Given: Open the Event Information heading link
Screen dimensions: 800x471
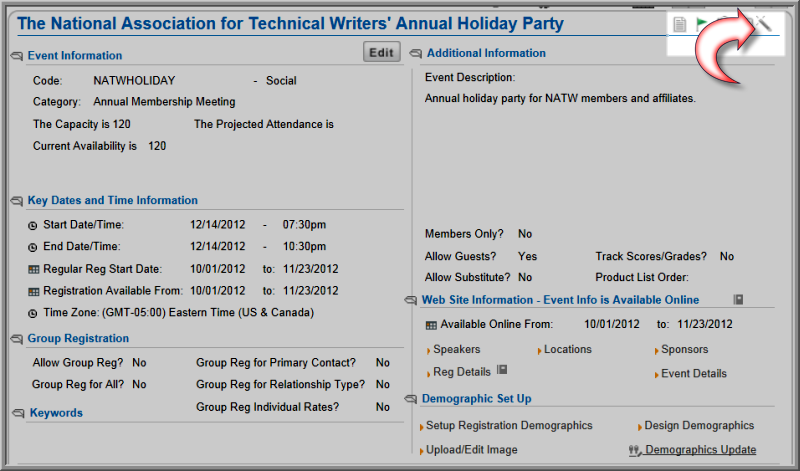Looking at the screenshot, I should (75, 56).
